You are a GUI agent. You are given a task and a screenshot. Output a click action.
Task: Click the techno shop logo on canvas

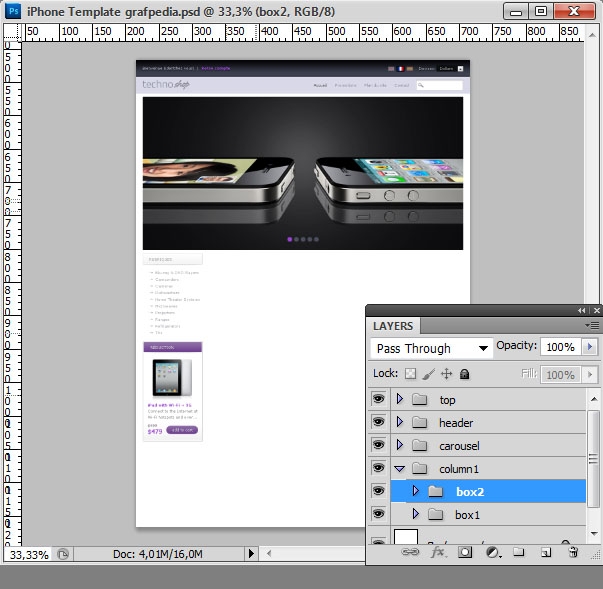(165, 85)
